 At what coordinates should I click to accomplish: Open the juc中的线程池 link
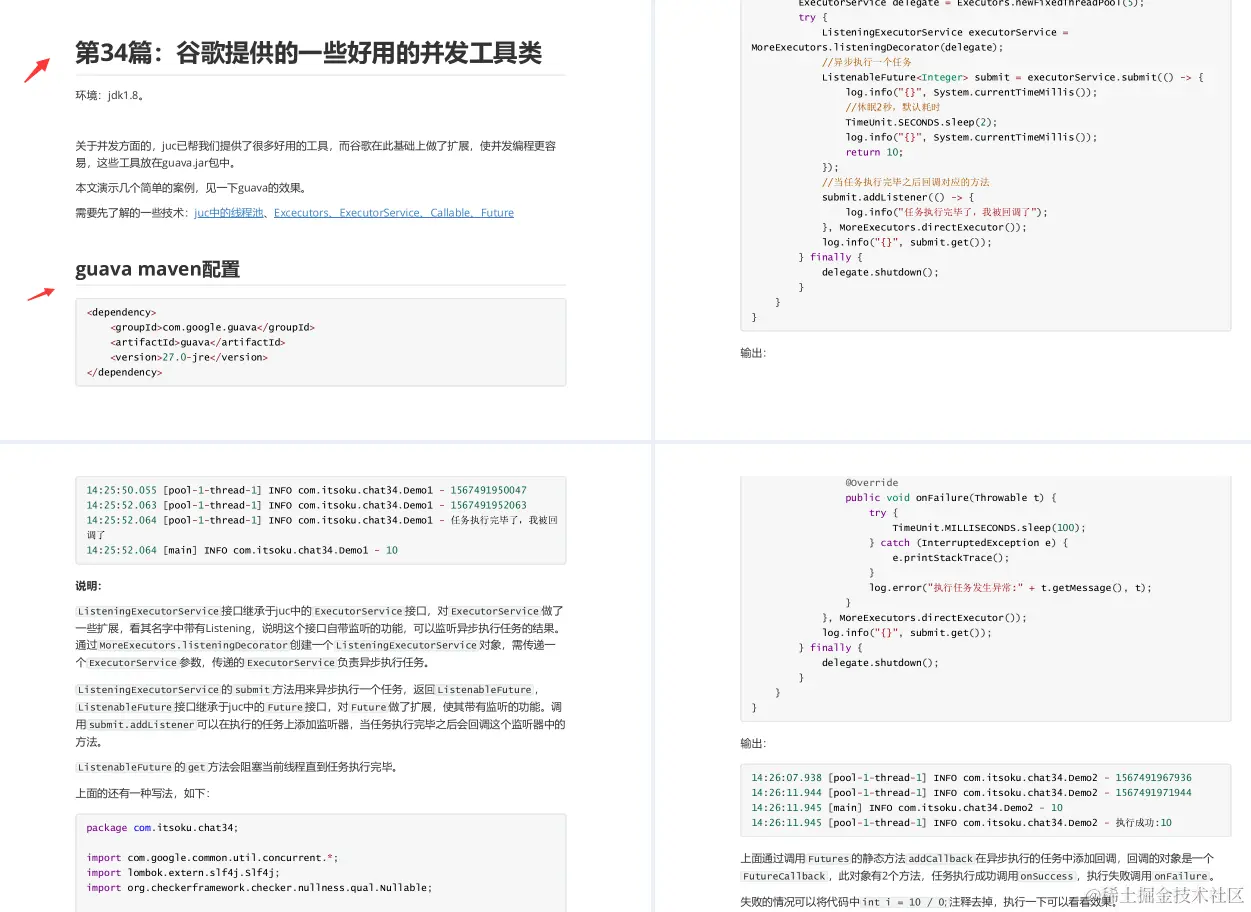(228, 213)
